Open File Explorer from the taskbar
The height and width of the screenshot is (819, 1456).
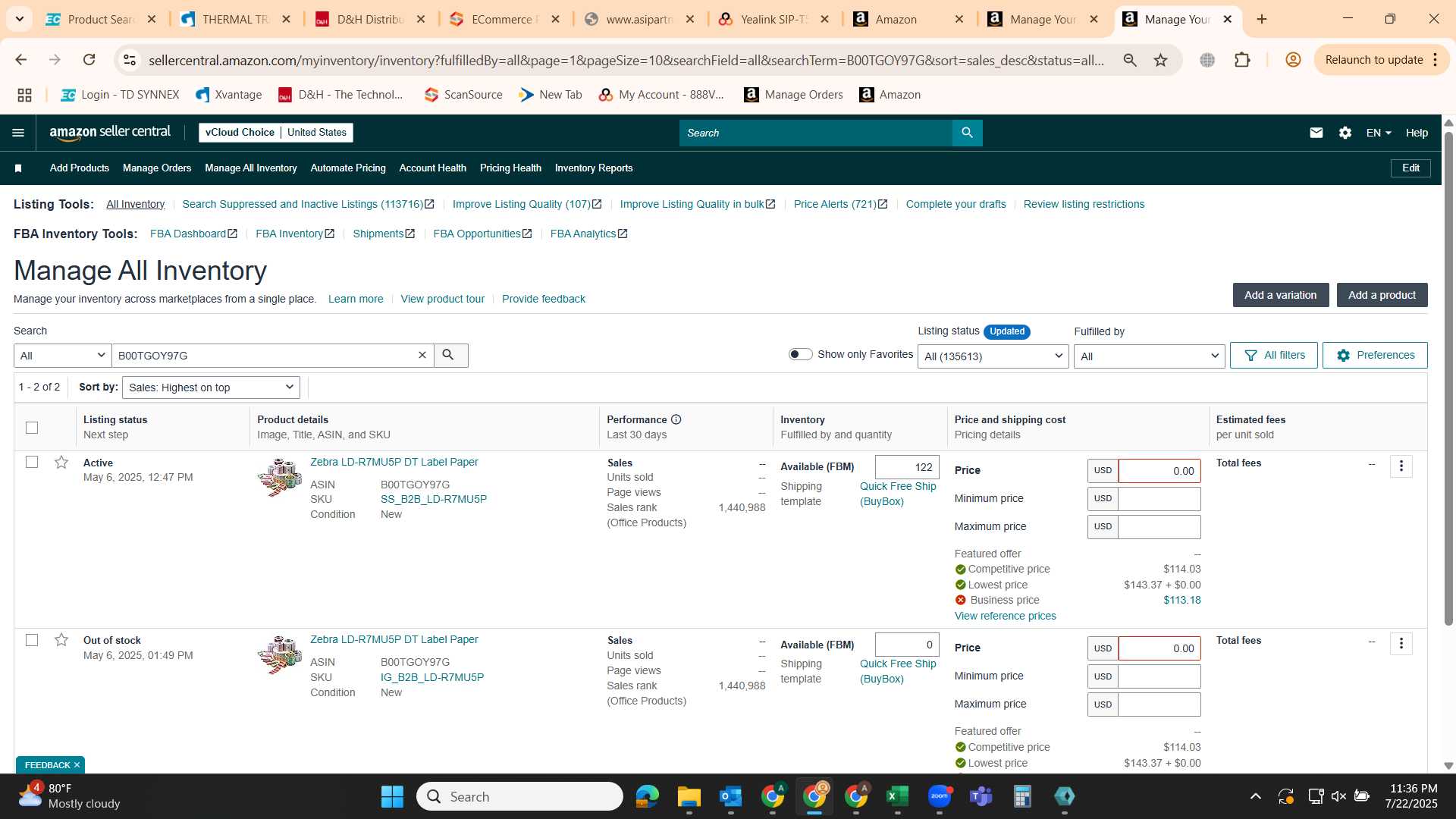click(689, 796)
